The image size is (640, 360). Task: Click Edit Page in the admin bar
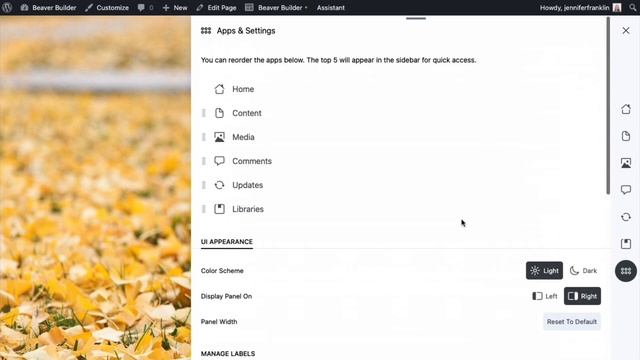click(x=216, y=7)
